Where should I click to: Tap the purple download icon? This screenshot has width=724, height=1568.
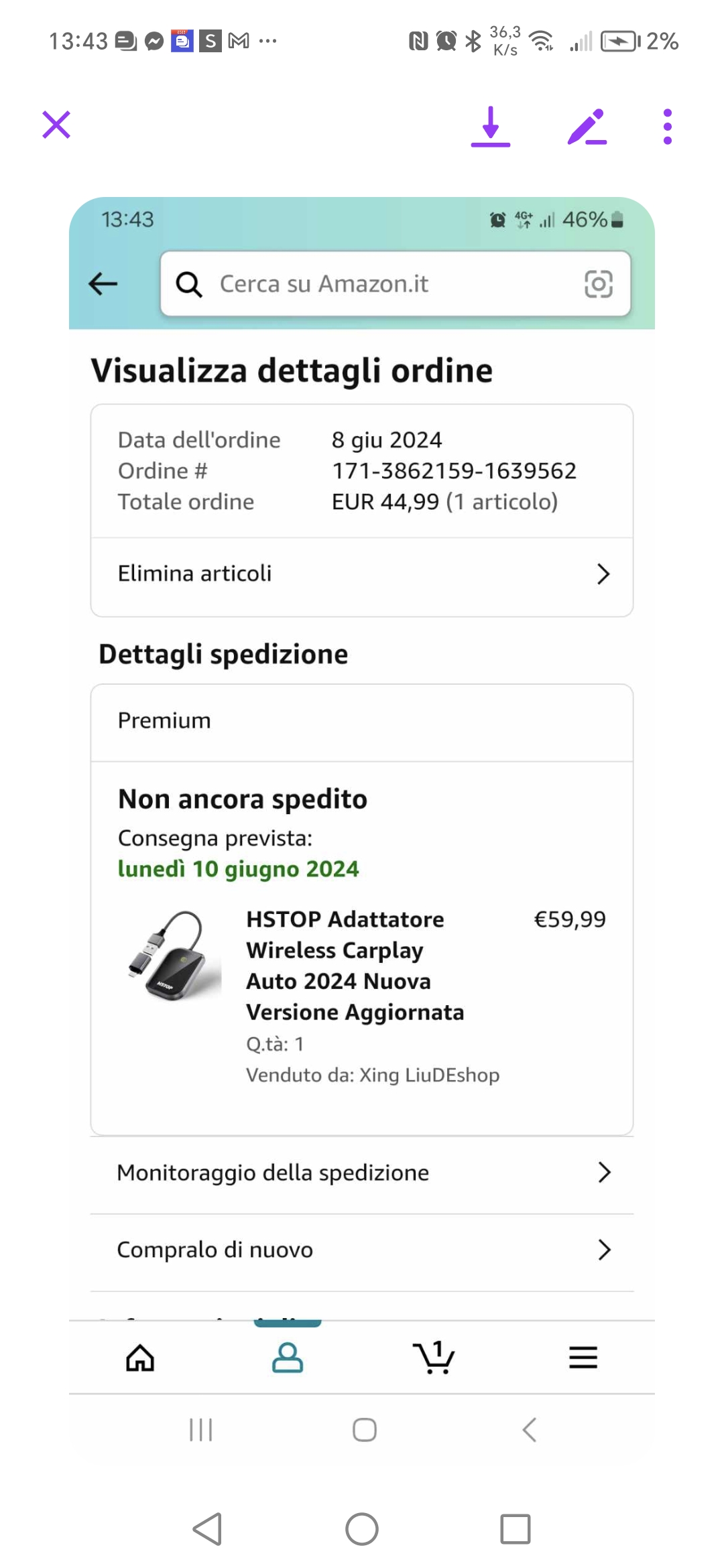(x=491, y=126)
